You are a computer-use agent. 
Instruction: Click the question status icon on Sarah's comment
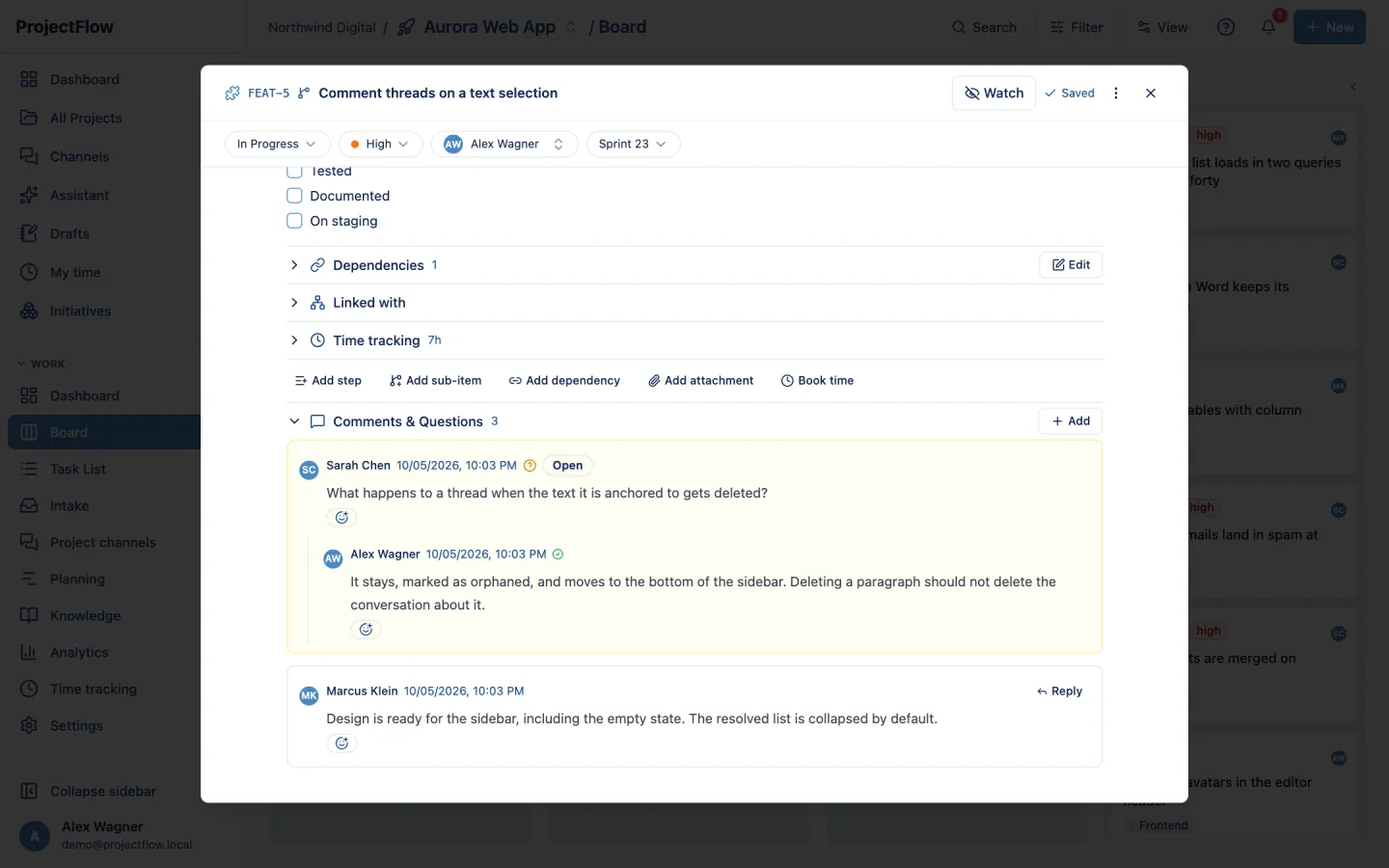pyautogui.click(x=530, y=466)
